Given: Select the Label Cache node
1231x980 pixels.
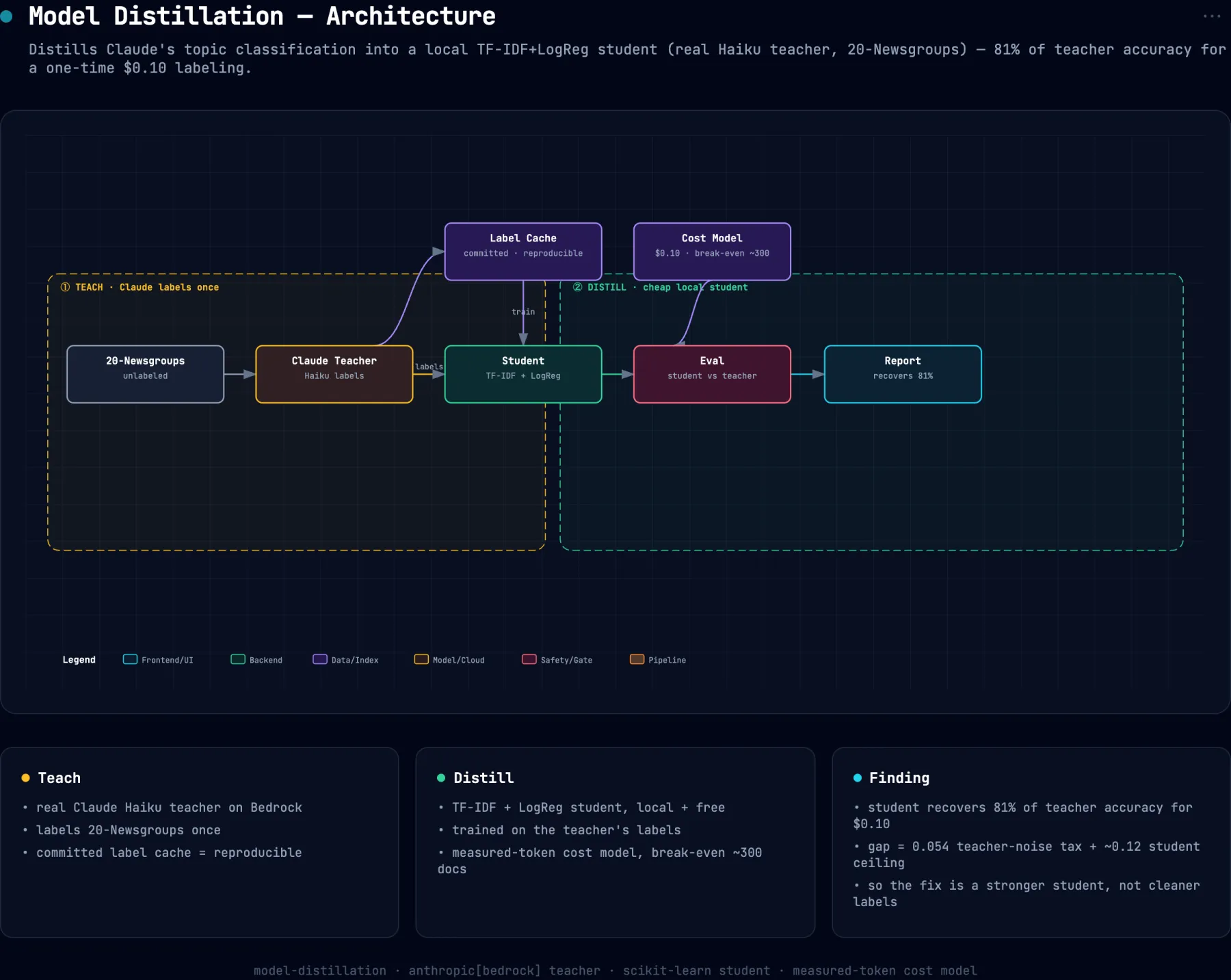Looking at the screenshot, I should point(523,252).
